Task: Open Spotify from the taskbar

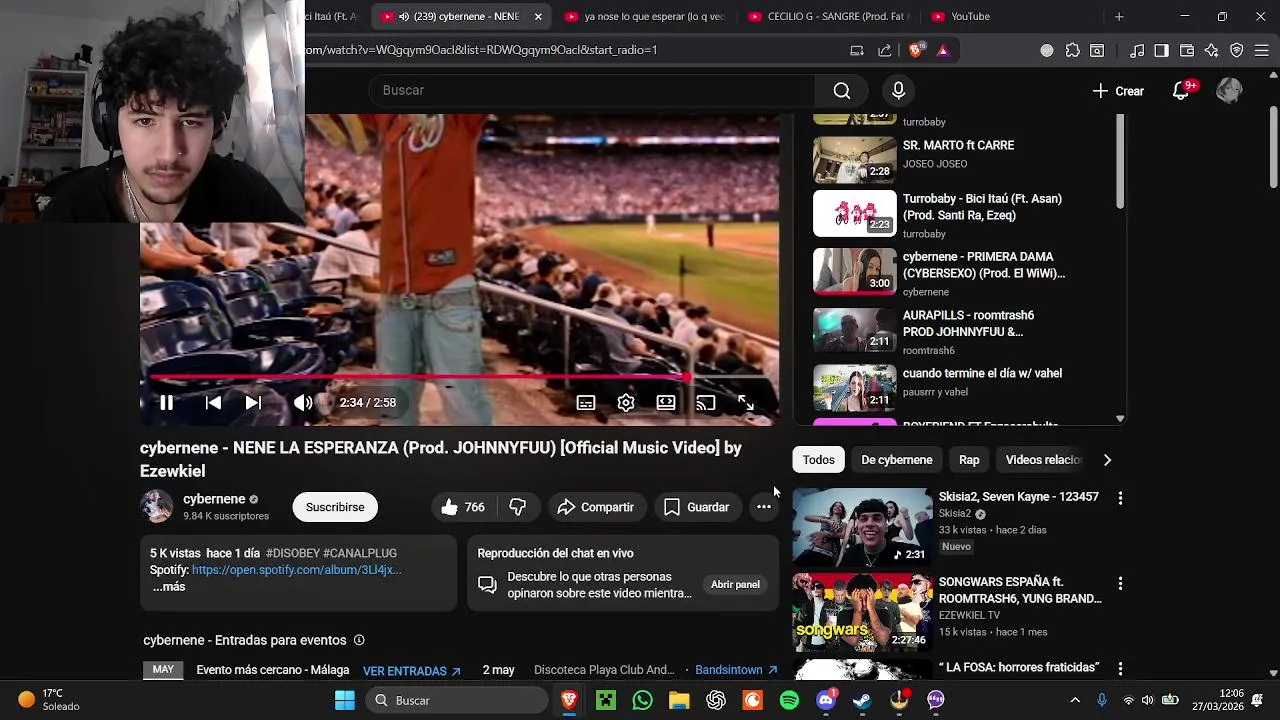Action: (x=789, y=700)
